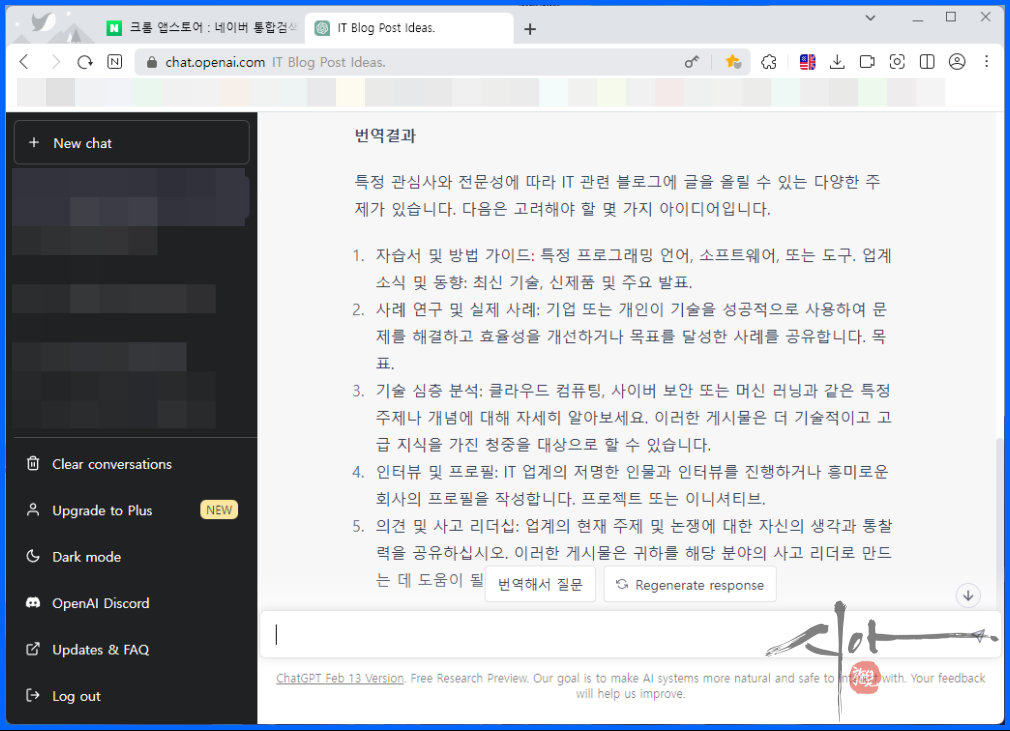Screen dimensions: 1010x731
Task: Open the user profile icon
Action: pyautogui.click(x=957, y=62)
